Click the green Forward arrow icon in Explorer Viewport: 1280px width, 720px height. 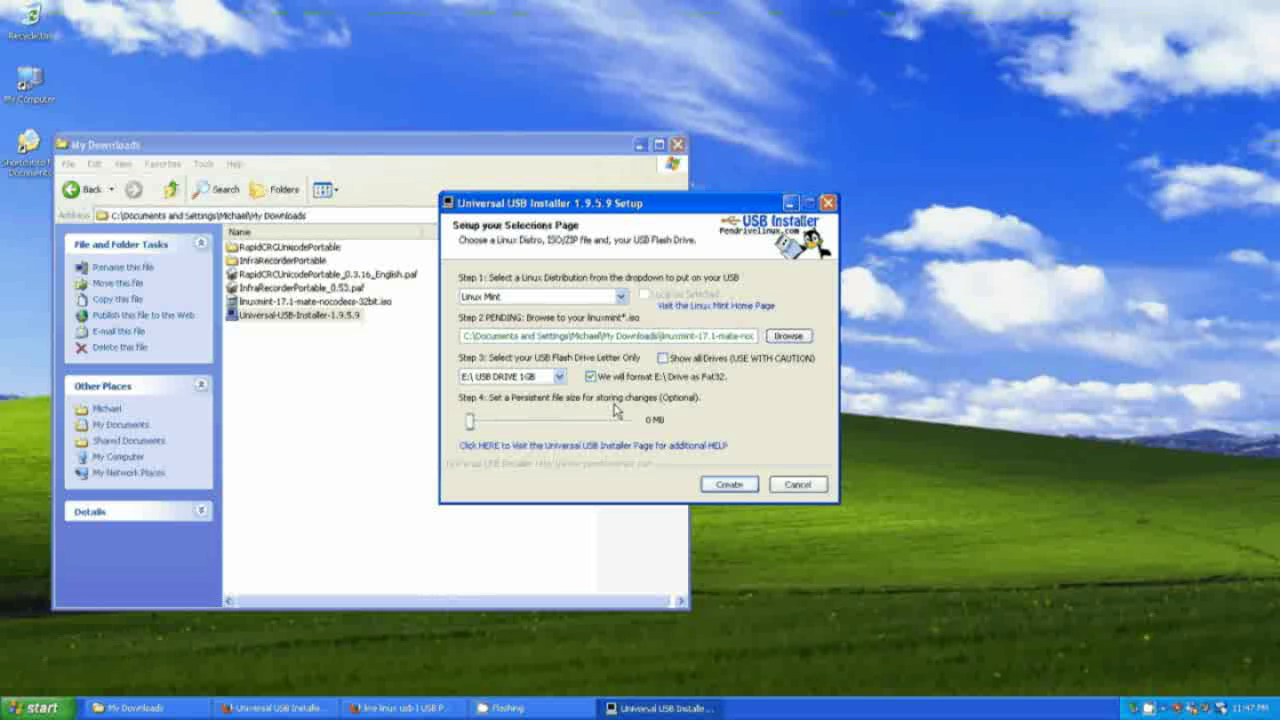pyautogui.click(x=134, y=190)
